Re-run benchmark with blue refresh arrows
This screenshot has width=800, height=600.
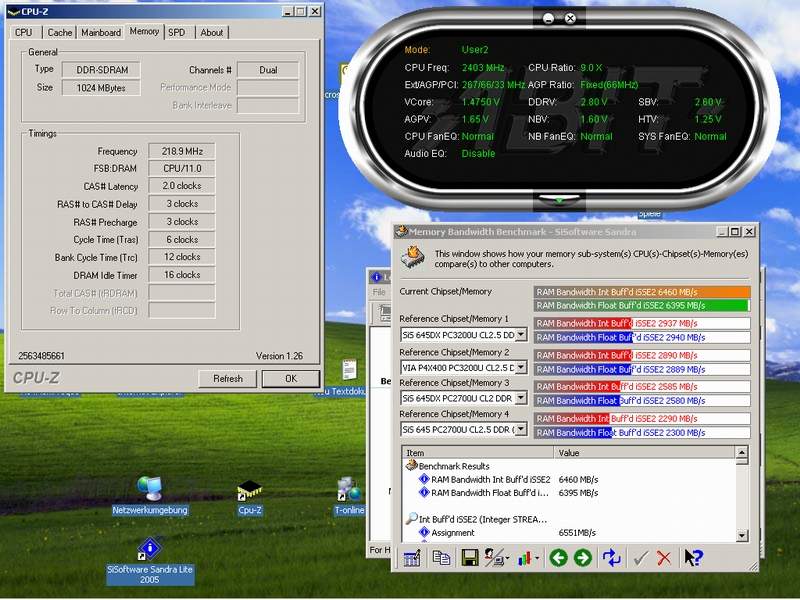(x=611, y=558)
